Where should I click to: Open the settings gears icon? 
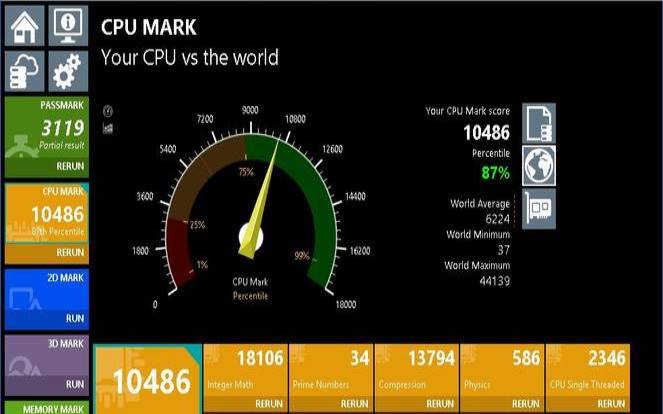[68, 71]
